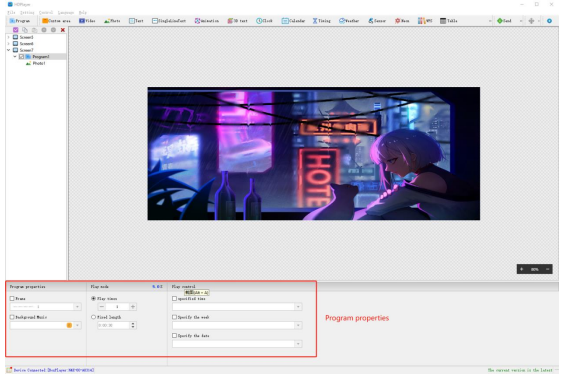Zoom out with the canvas minus button
This screenshot has height=380, width=566.
coord(548,269)
